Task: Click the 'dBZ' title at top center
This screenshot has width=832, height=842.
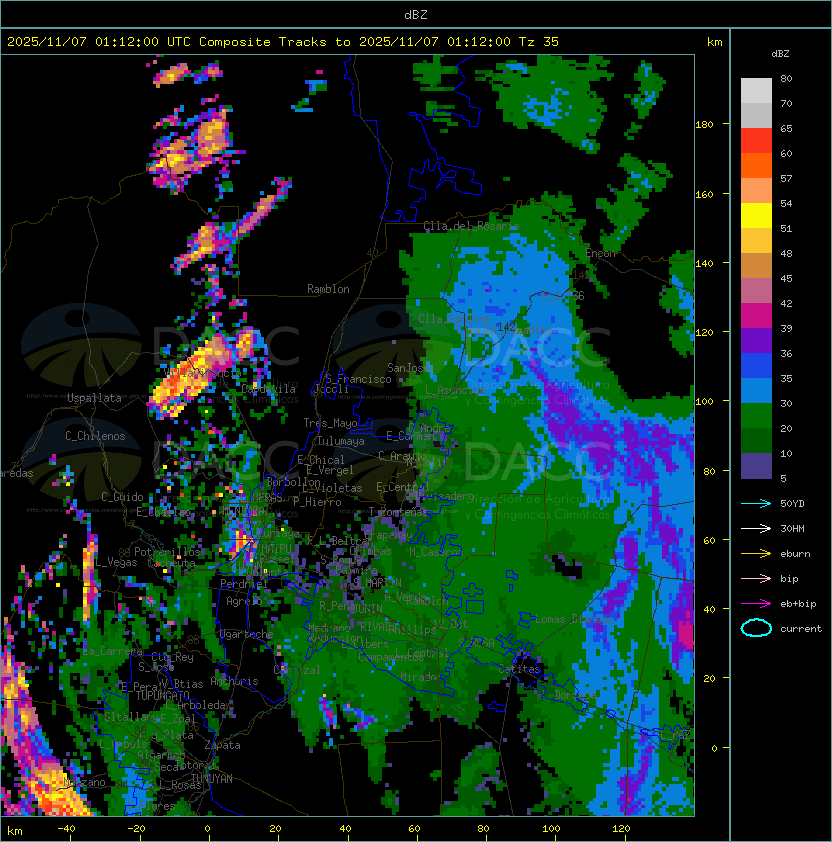Action: (416, 14)
